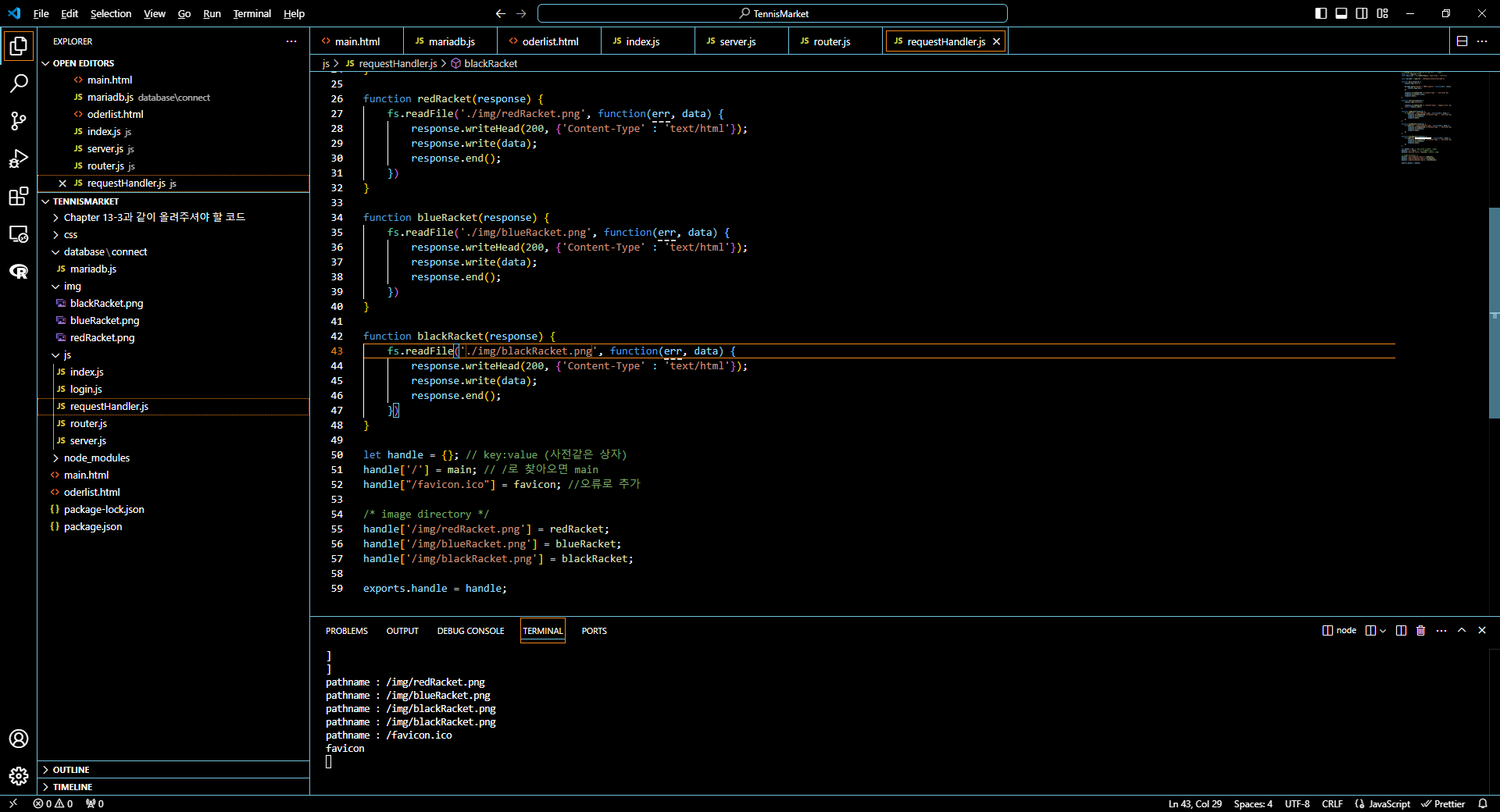Open the File menu
The image size is (1500, 812).
[41, 13]
